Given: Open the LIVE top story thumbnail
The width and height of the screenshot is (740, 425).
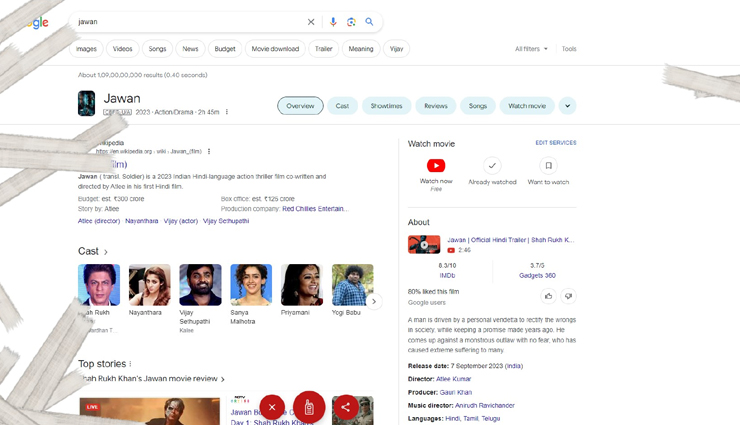Looking at the screenshot, I should 150,411.
